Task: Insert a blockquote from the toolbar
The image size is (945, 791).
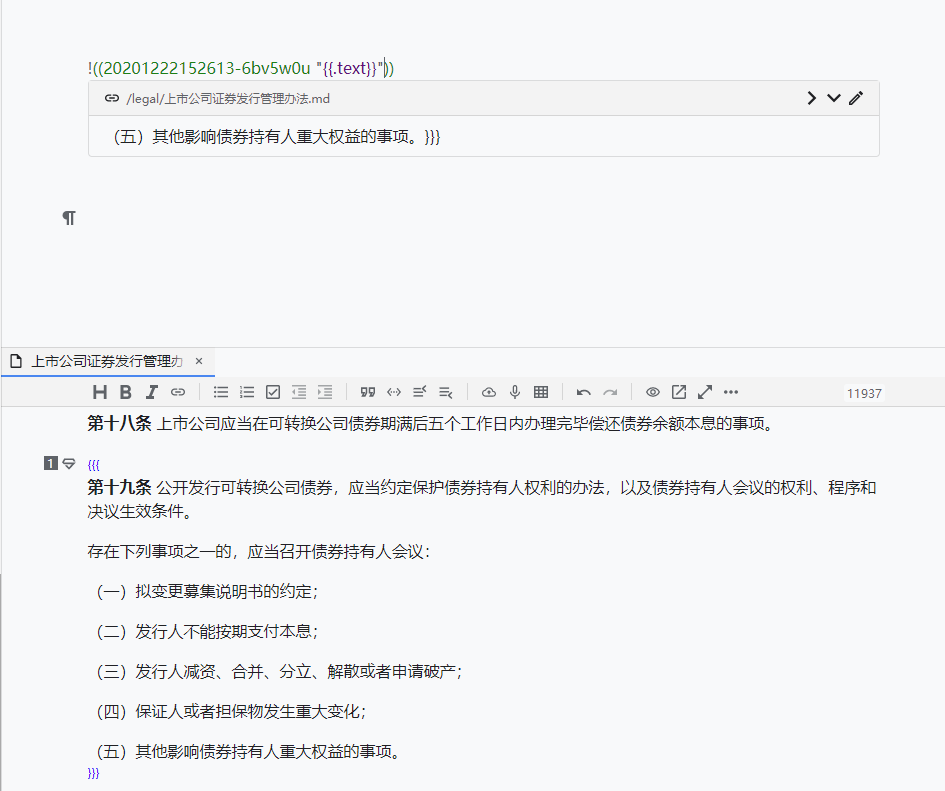Action: 368,392
